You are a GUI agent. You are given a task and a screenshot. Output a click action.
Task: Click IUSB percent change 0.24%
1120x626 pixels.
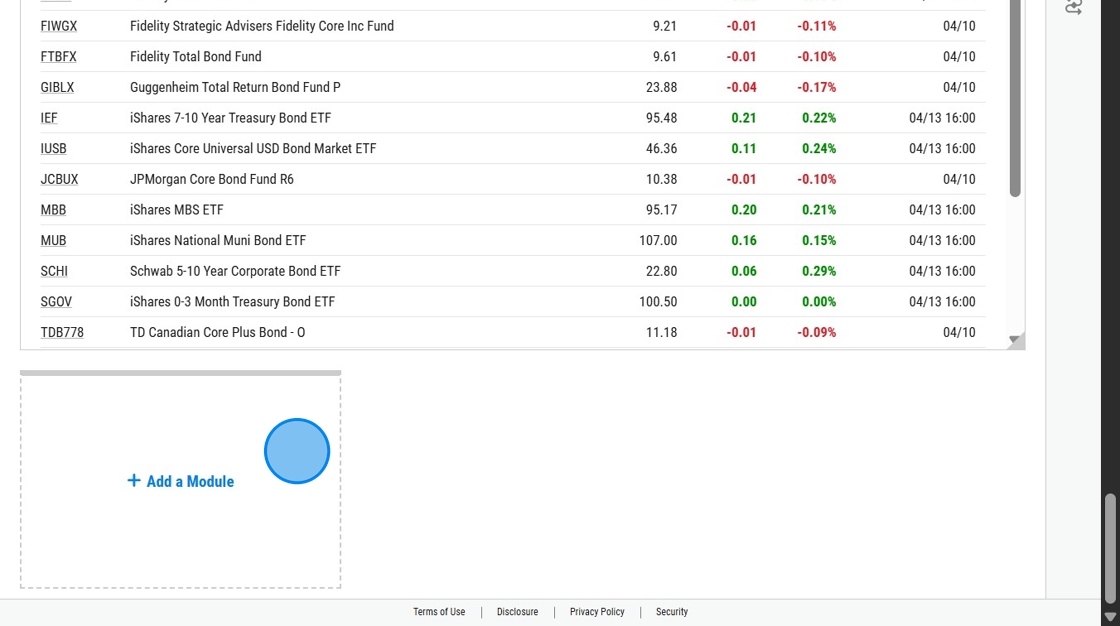[819, 149]
